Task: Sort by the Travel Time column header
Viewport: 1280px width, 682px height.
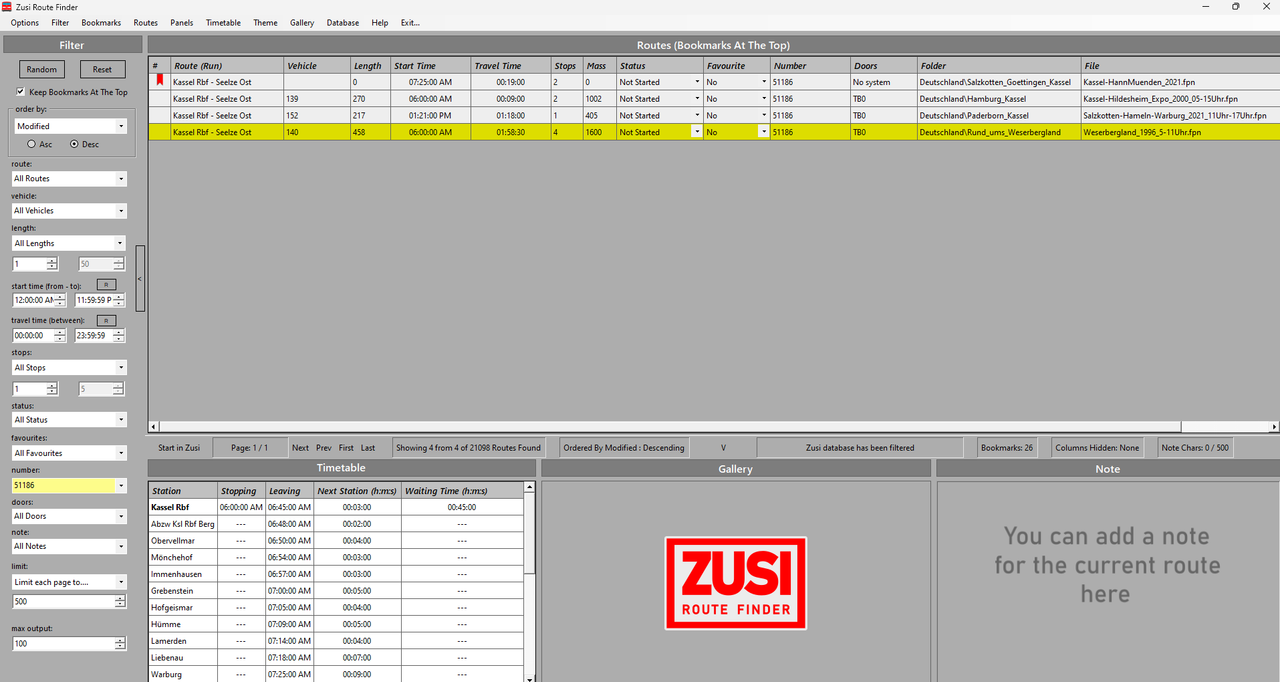Action: click(511, 66)
